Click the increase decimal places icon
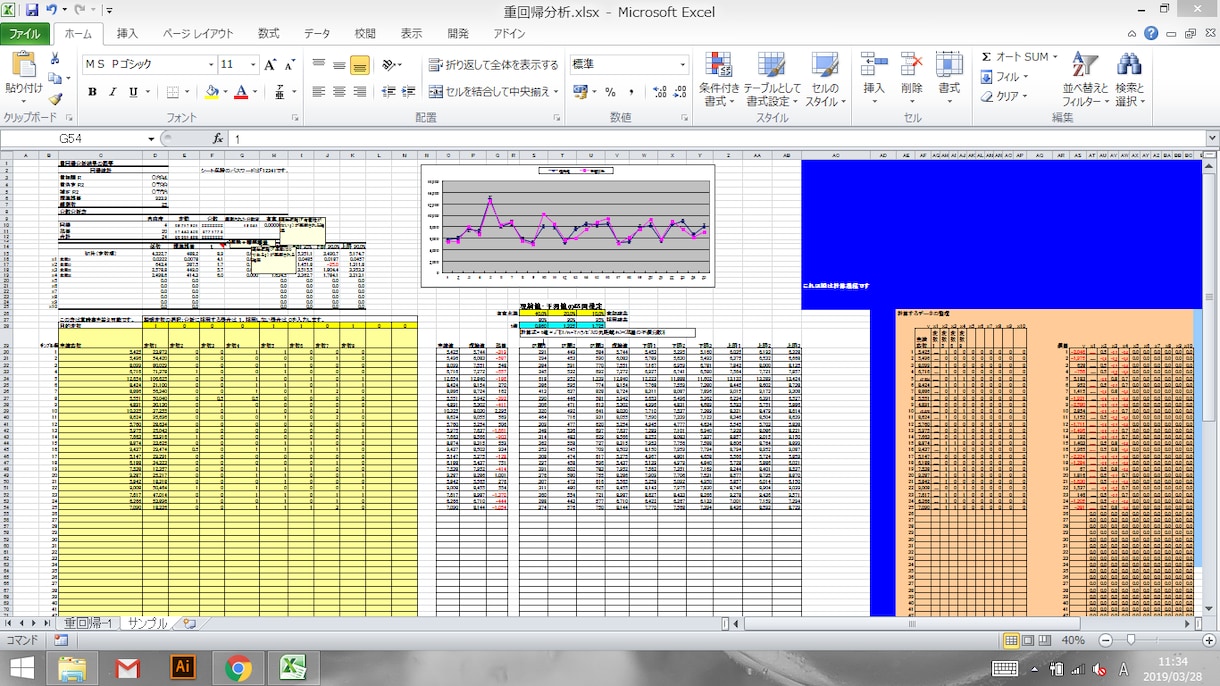This screenshot has width=1220, height=686. [660, 92]
